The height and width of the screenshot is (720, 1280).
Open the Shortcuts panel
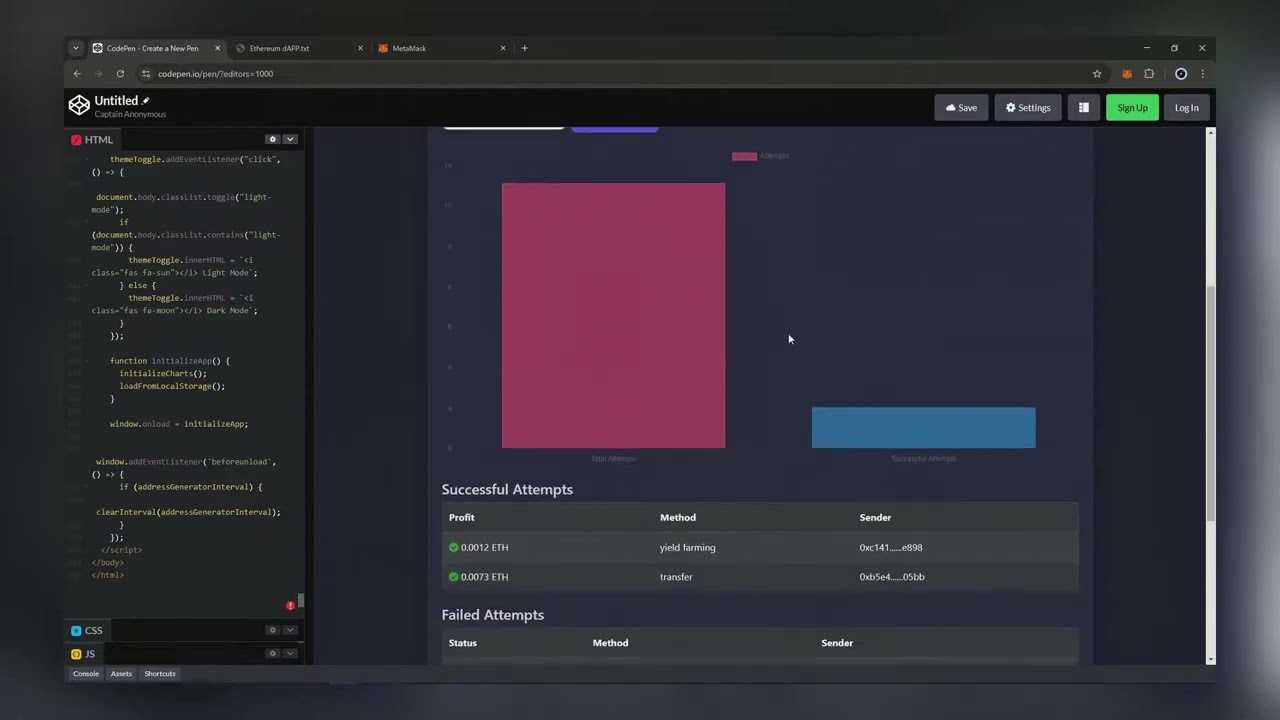[x=160, y=674]
